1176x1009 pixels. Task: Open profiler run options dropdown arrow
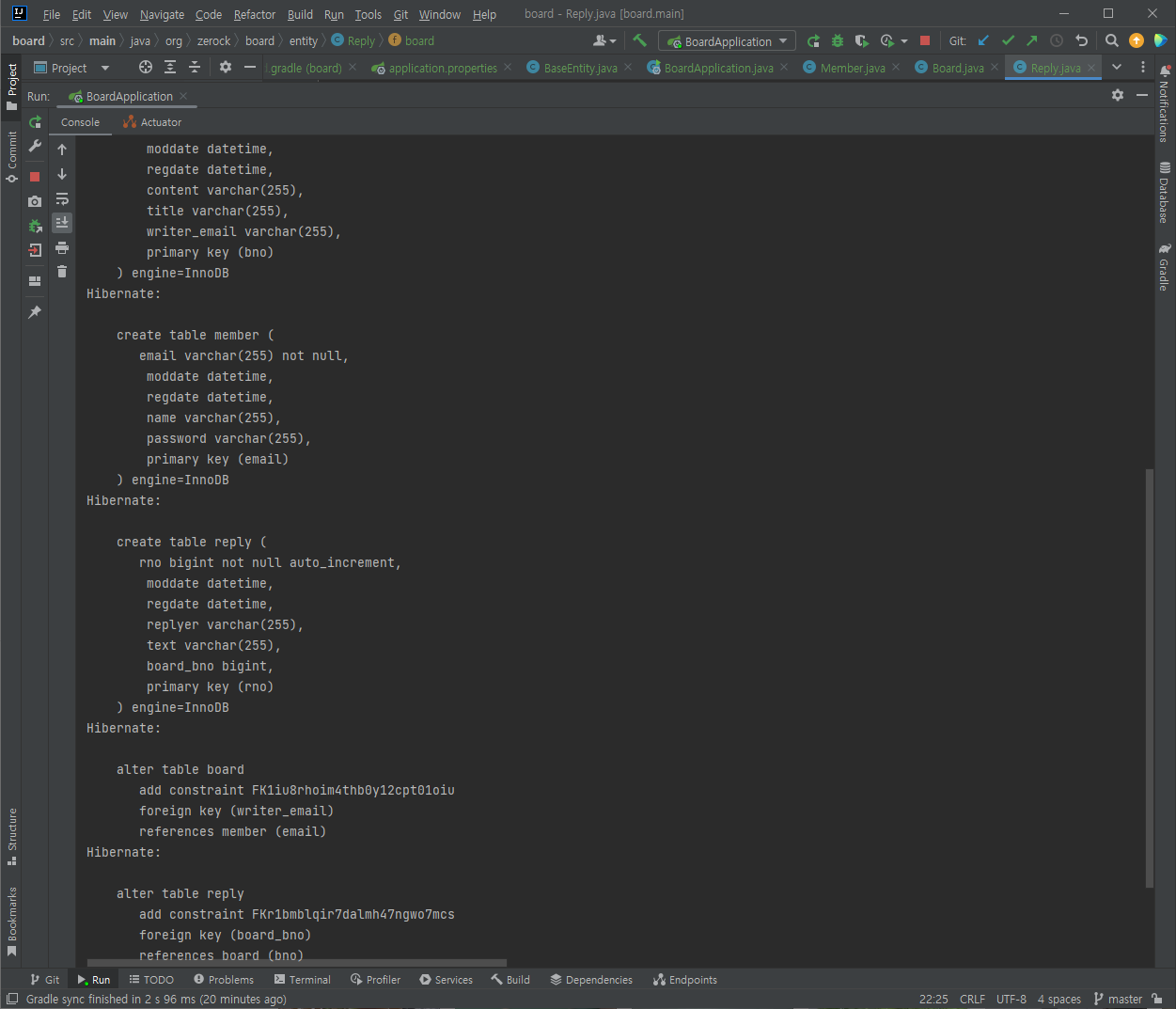(904, 41)
